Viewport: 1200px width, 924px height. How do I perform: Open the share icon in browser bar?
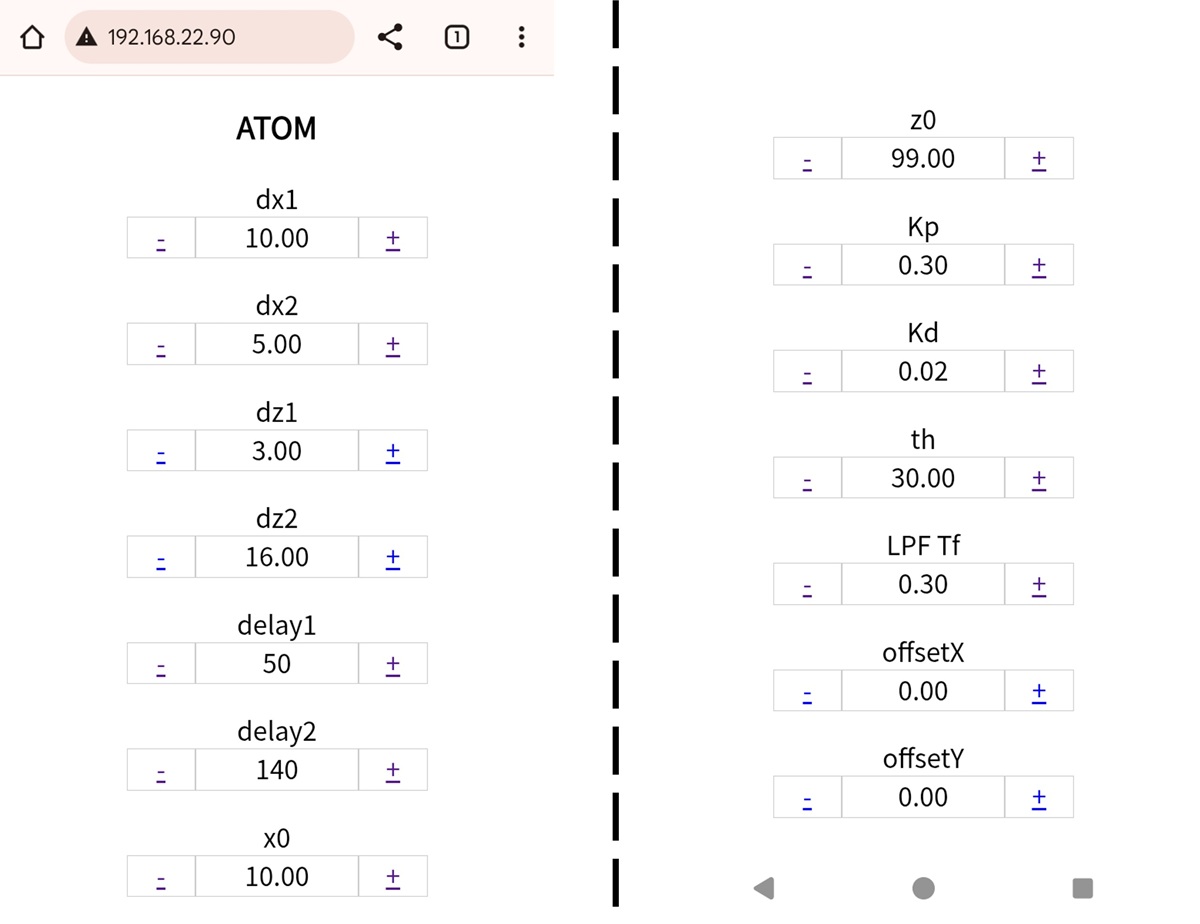[390, 38]
